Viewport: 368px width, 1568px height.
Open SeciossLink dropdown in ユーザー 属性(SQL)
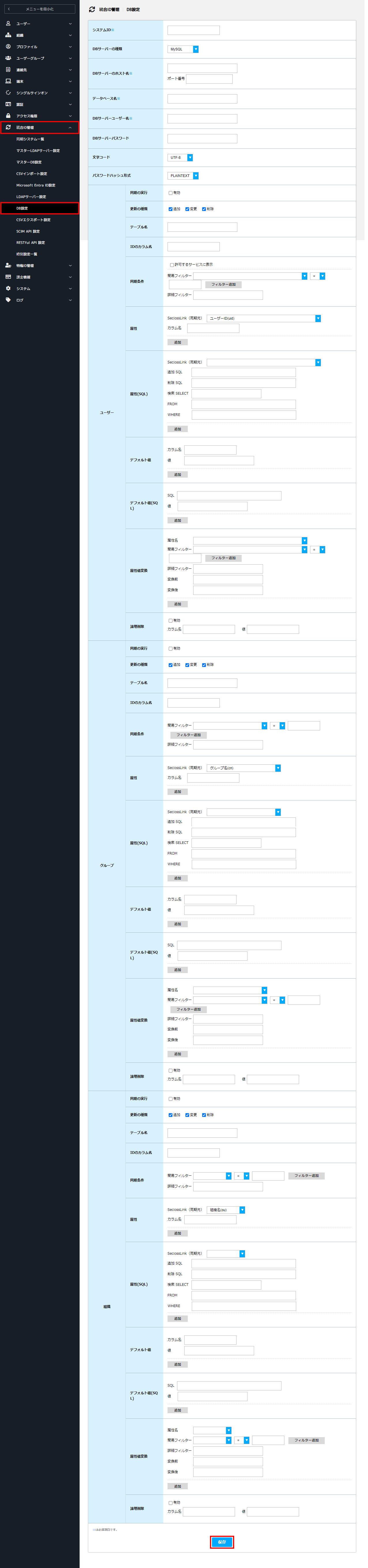coord(264,363)
